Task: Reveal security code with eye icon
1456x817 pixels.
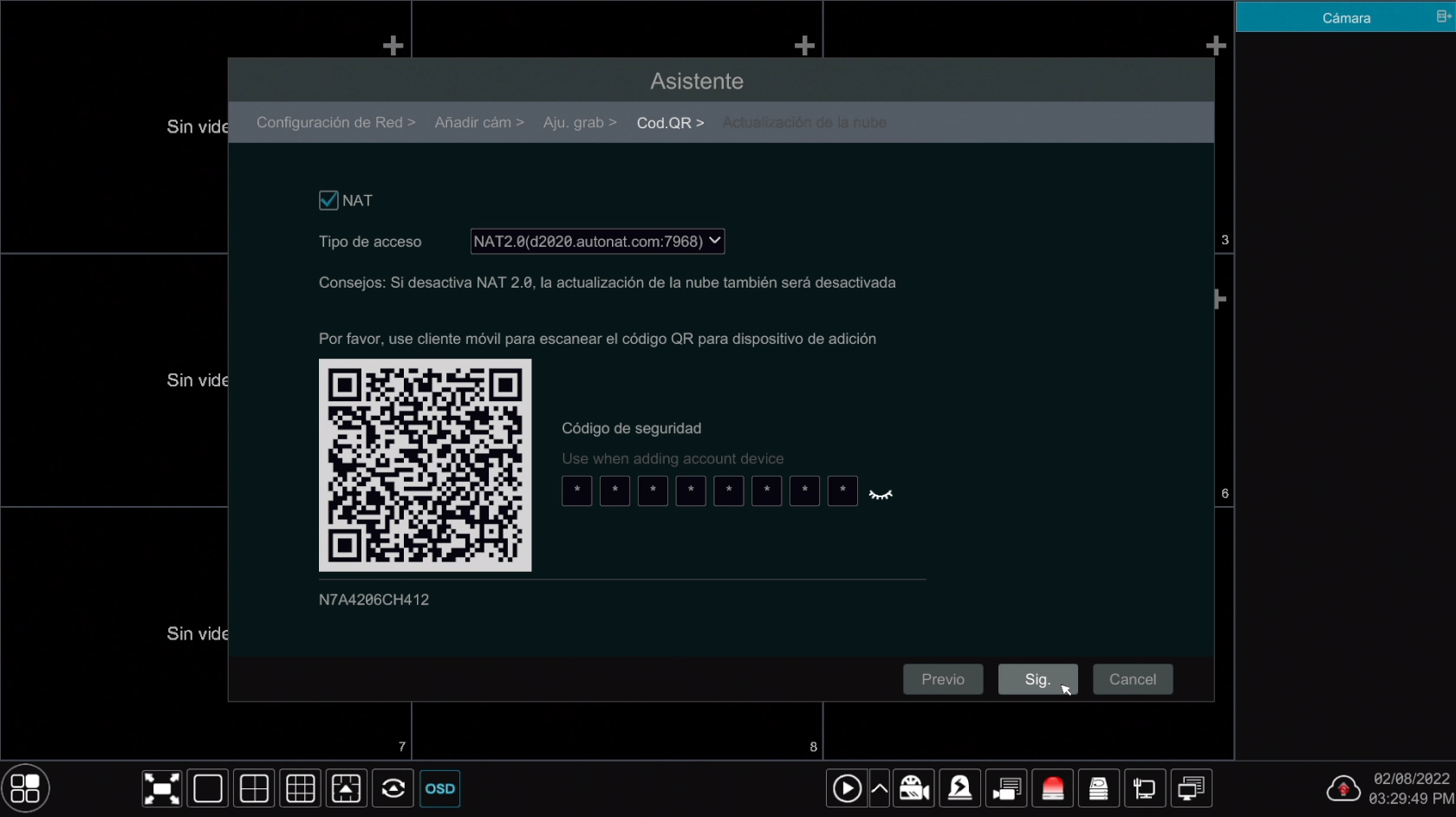Action: (881, 494)
